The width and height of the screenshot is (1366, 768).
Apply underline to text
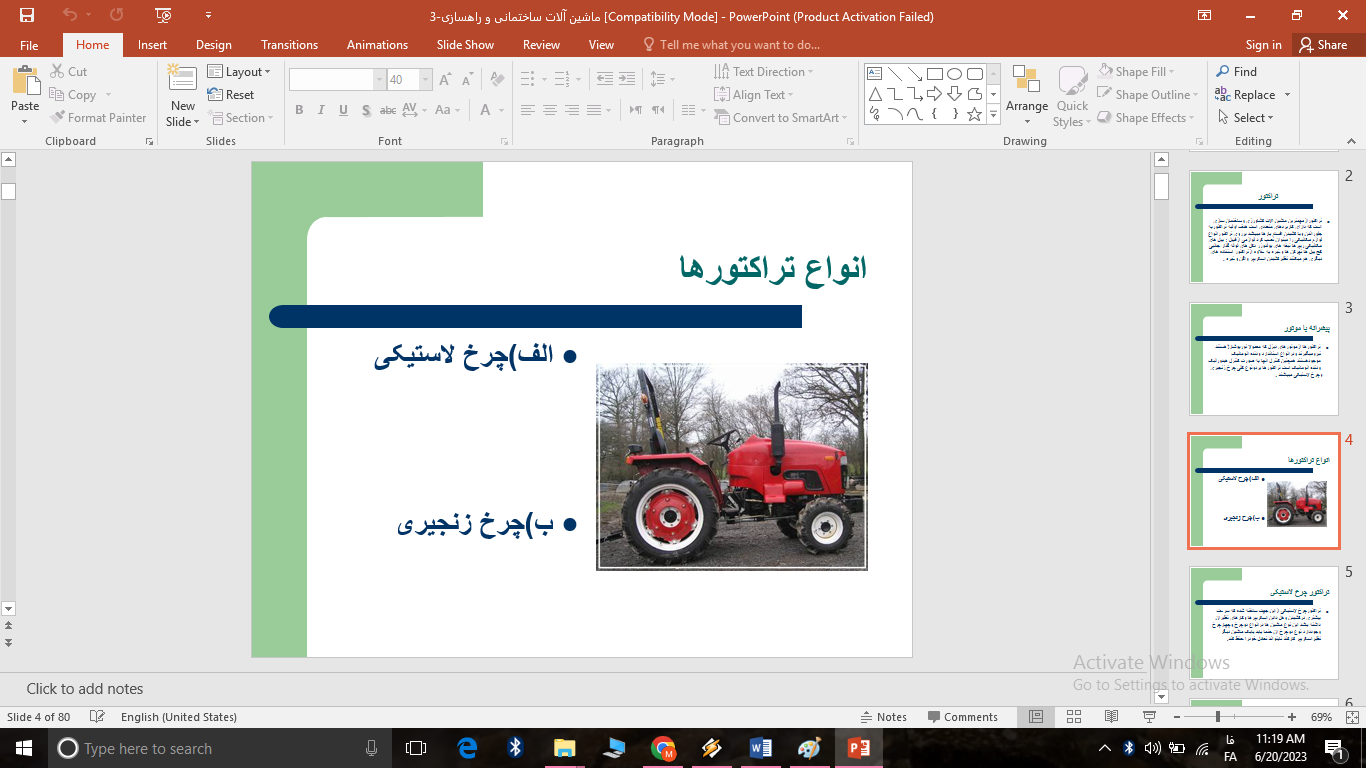pos(343,110)
